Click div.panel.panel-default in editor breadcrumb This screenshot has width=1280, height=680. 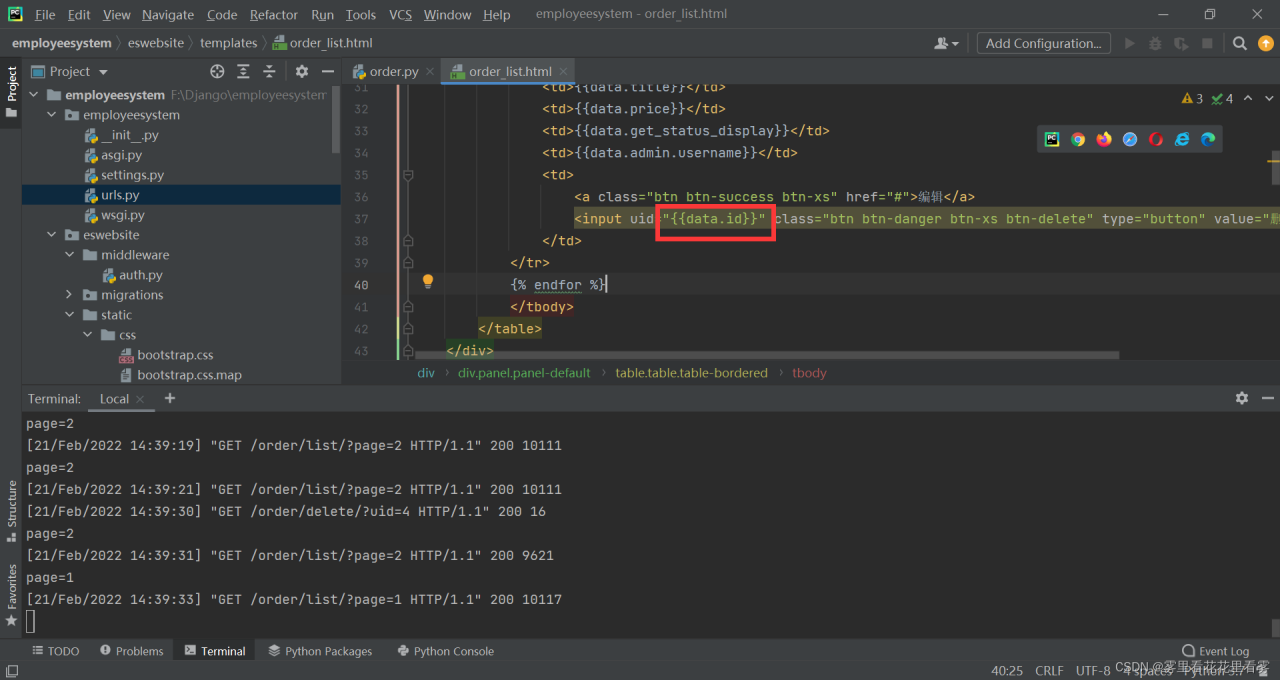coord(524,373)
